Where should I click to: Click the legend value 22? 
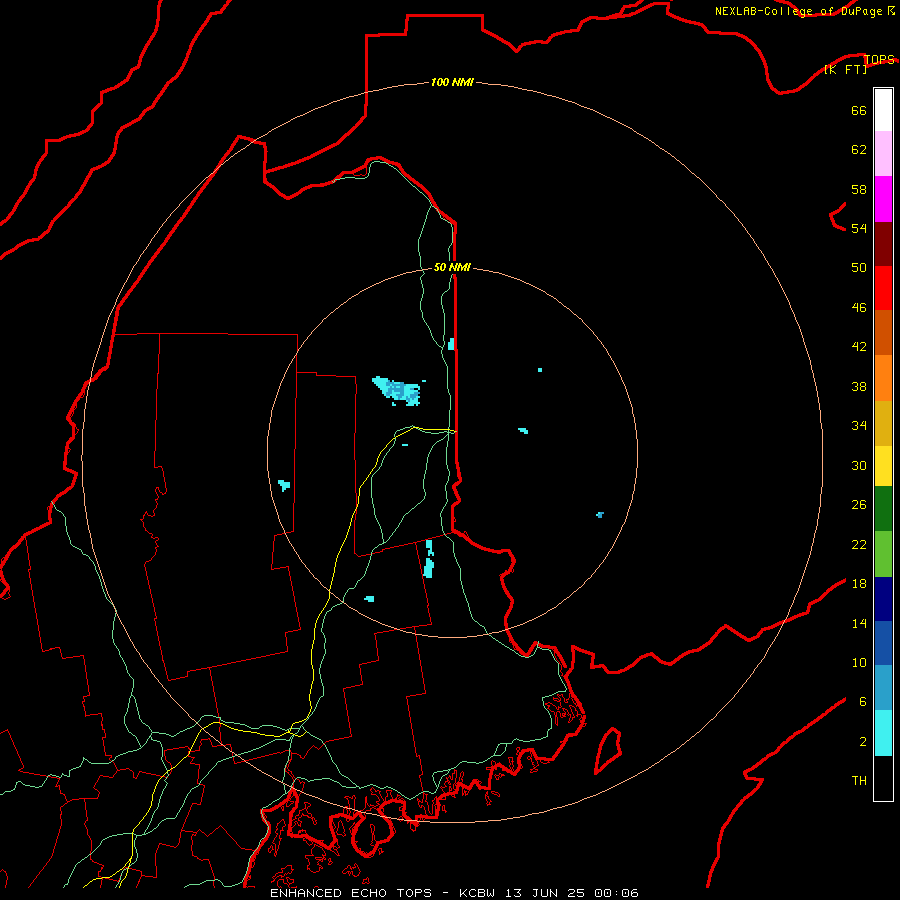(859, 545)
